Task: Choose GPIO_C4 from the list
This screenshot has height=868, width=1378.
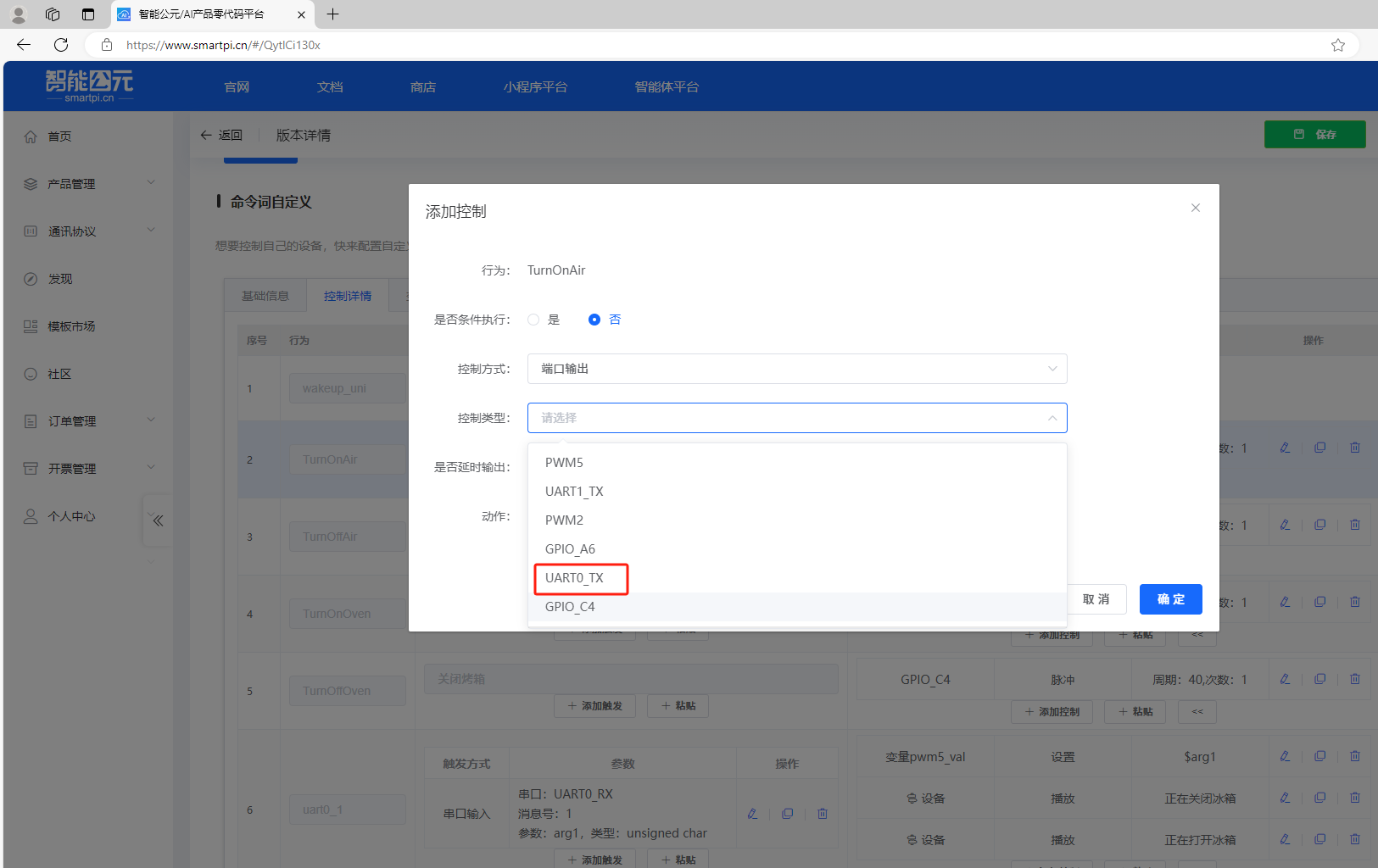Action: tap(570, 607)
